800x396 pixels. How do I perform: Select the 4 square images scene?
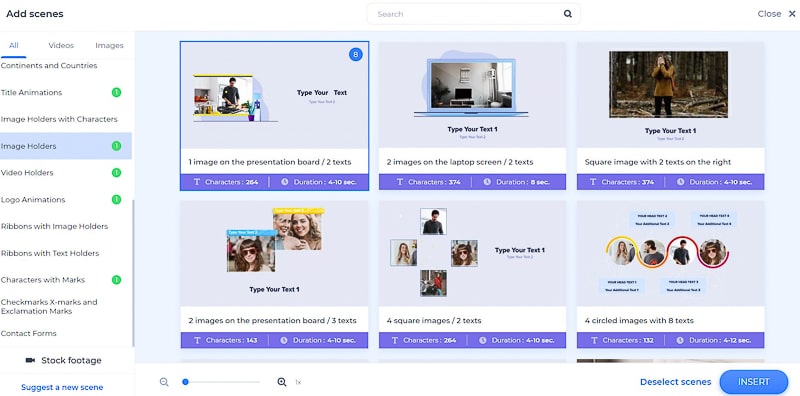(x=472, y=274)
